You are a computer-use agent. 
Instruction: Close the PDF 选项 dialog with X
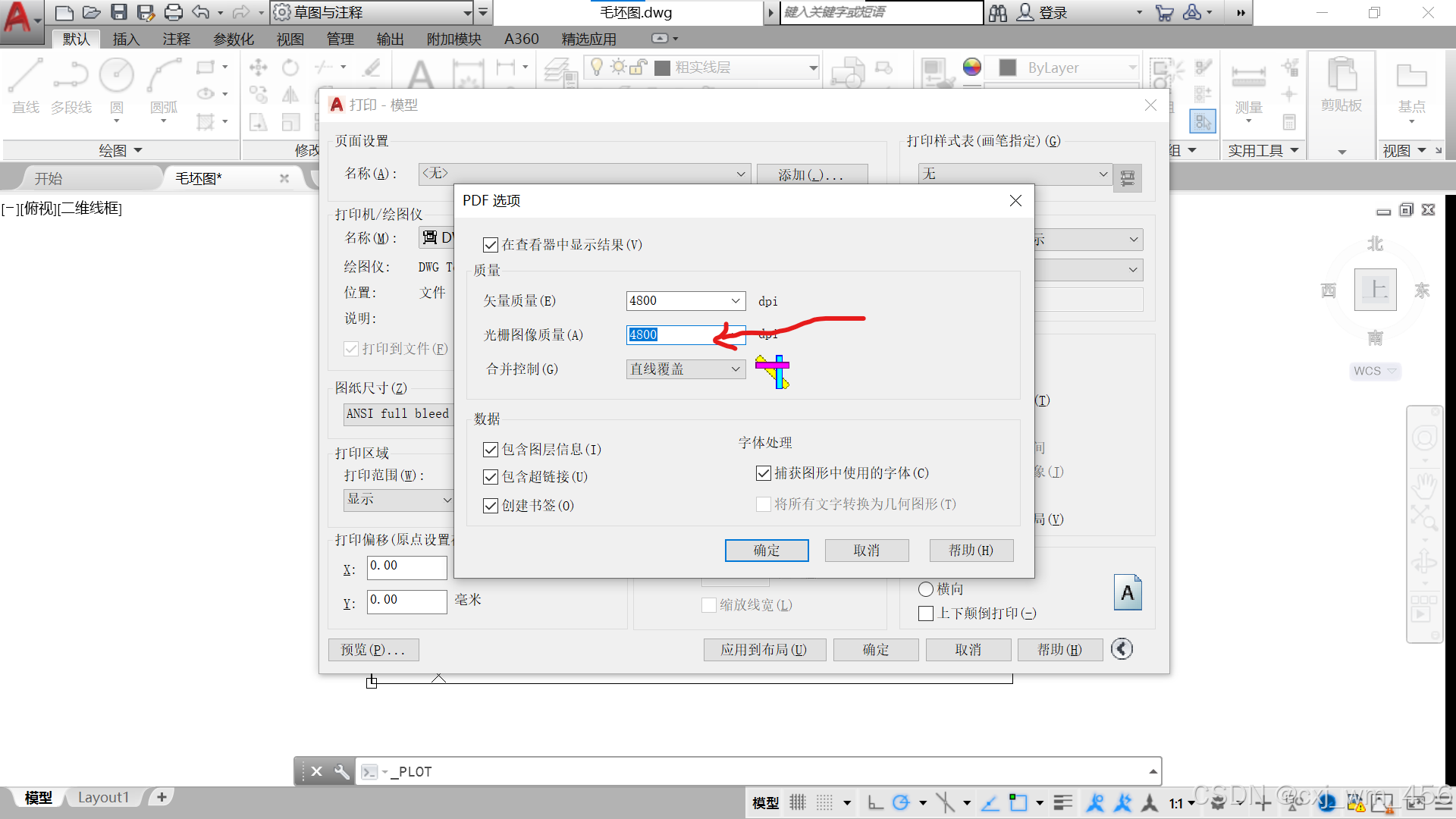click(1015, 201)
